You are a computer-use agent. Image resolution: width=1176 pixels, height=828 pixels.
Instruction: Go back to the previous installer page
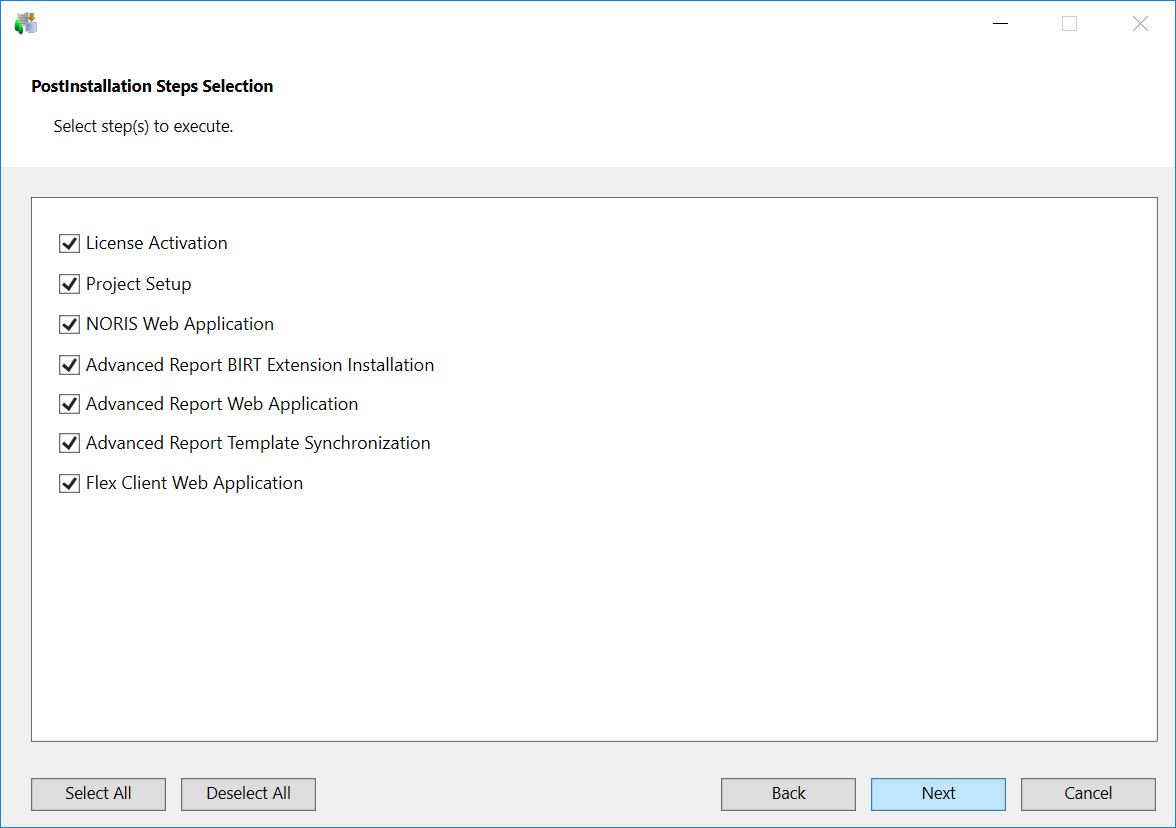pyautogui.click(x=788, y=793)
